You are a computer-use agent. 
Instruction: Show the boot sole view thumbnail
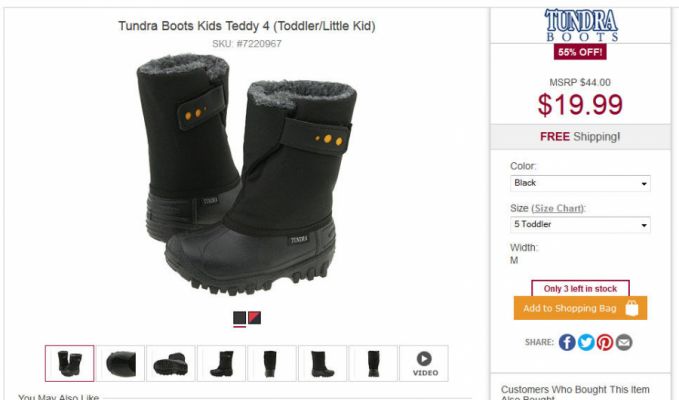171,363
